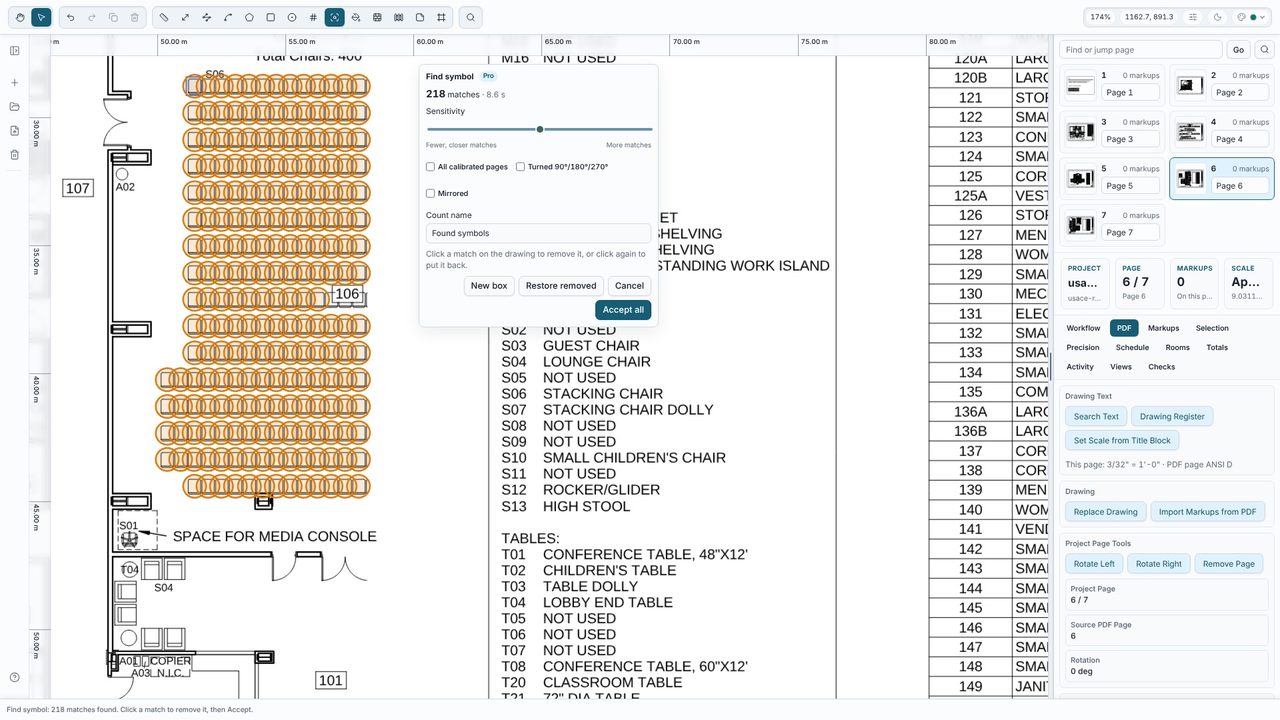Select the ruler measure tool
The height and width of the screenshot is (720, 1280).
(x=165, y=17)
